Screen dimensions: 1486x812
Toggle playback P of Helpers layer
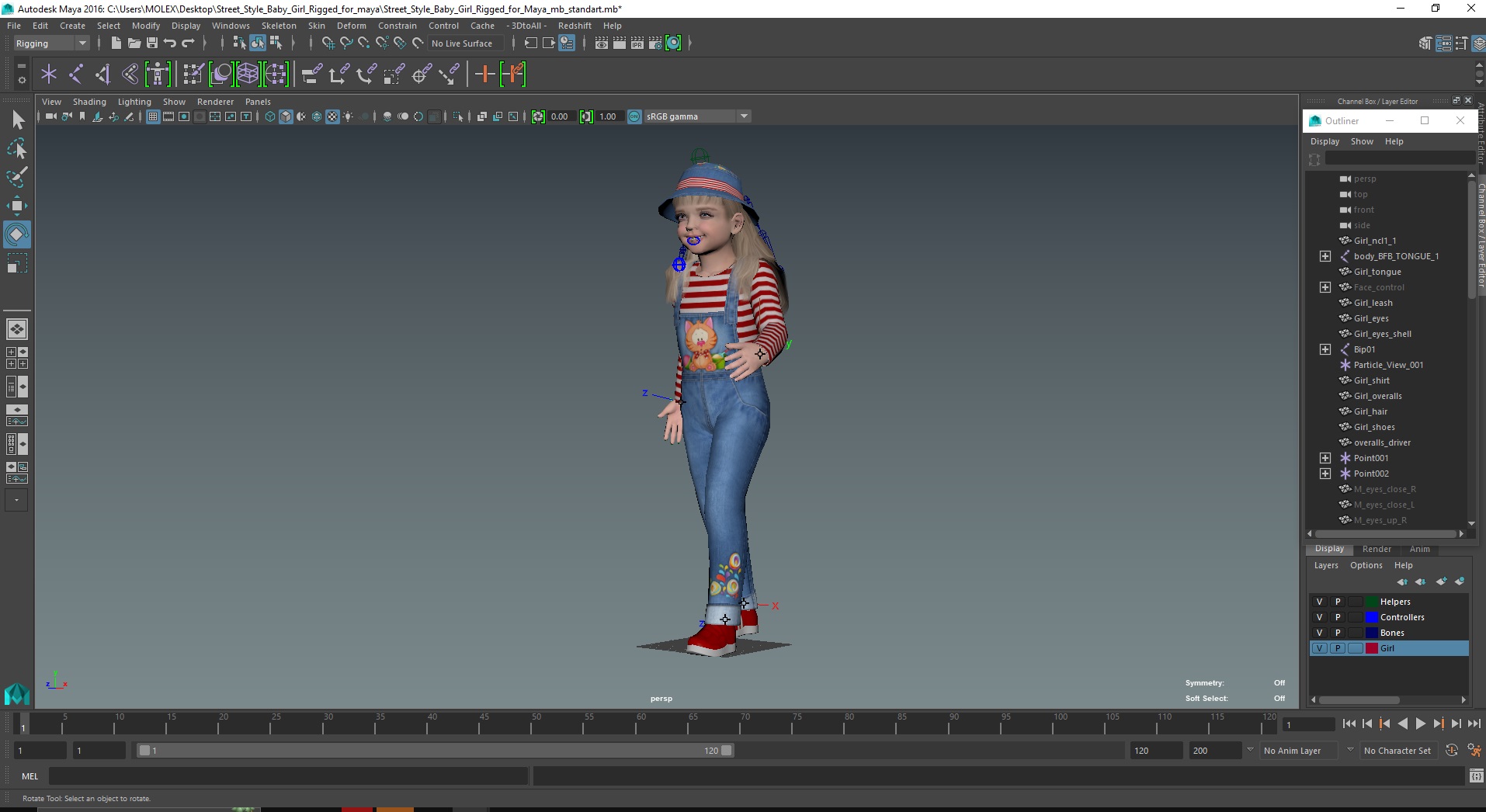point(1338,602)
